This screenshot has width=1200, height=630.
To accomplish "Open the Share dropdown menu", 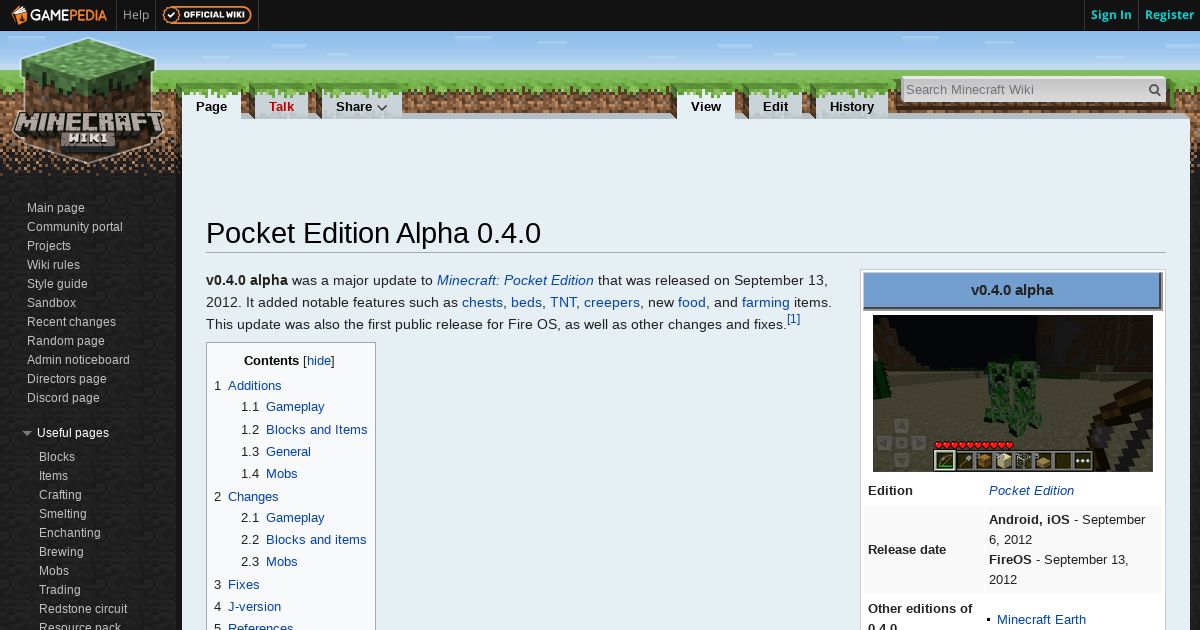I will click(361, 107).
